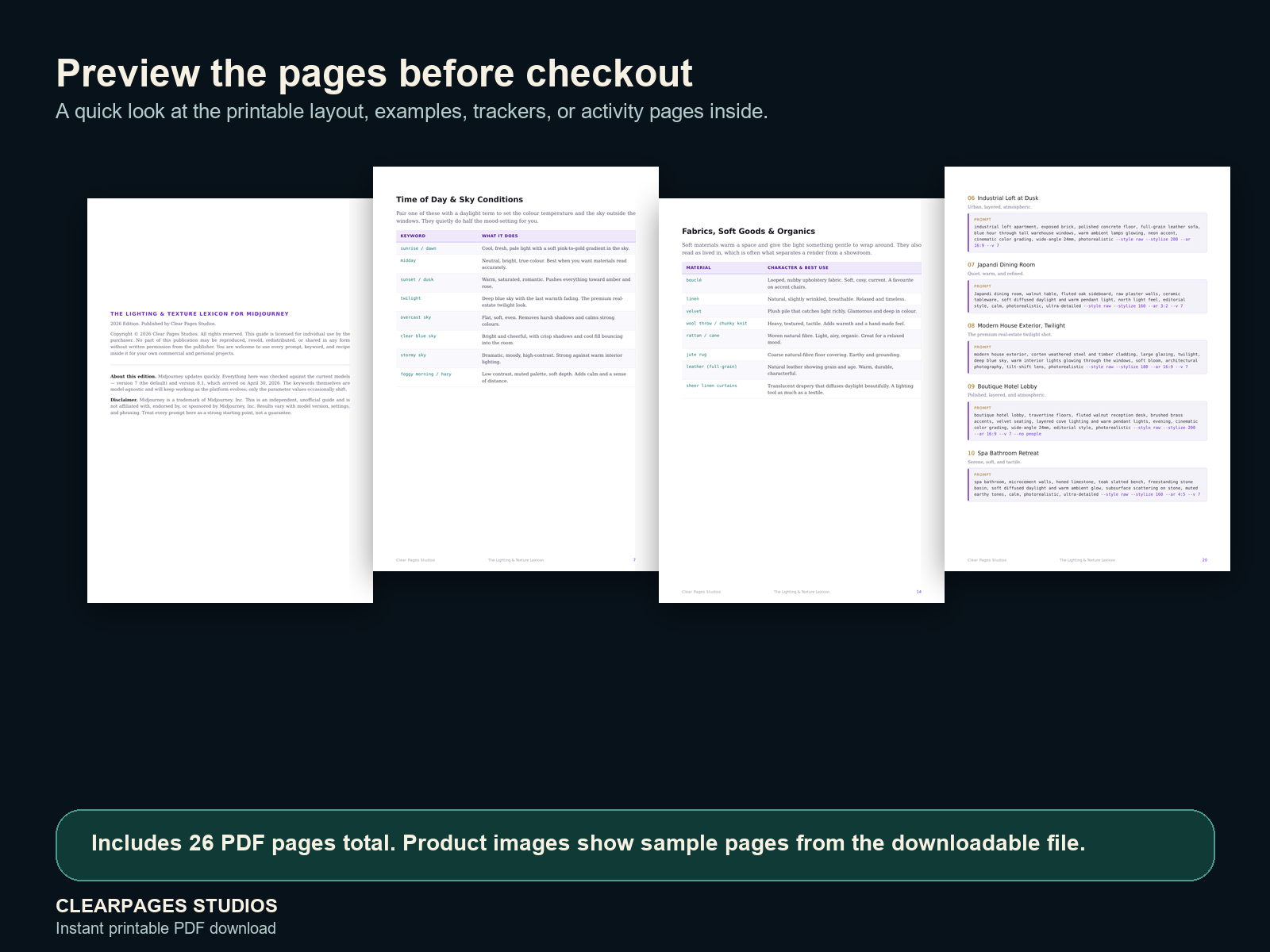Select the 'leather (full-grain)' material cell
The image size is (1270, 952).
711,367
